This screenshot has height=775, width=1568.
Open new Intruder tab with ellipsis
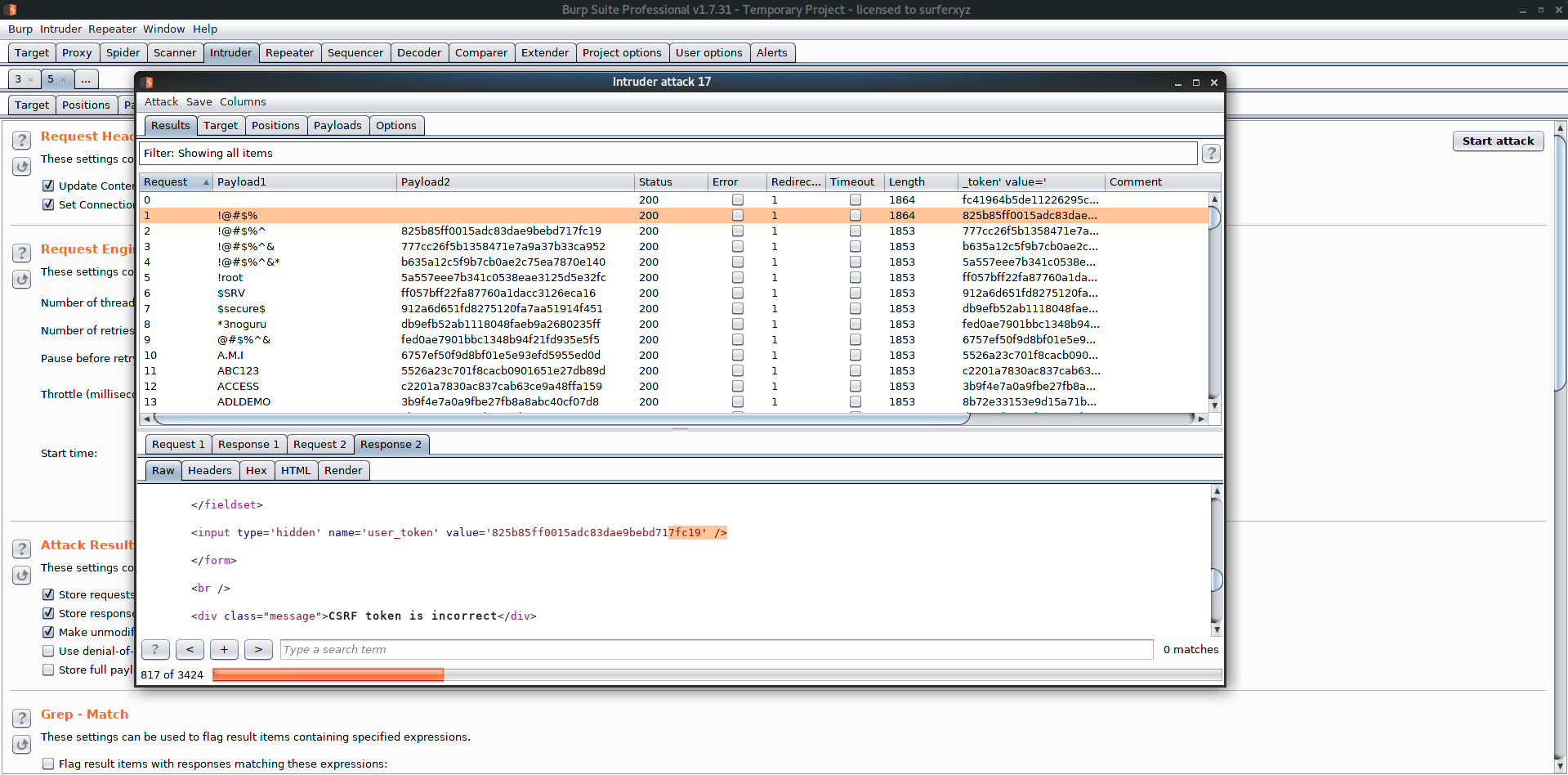click(86, 79)
